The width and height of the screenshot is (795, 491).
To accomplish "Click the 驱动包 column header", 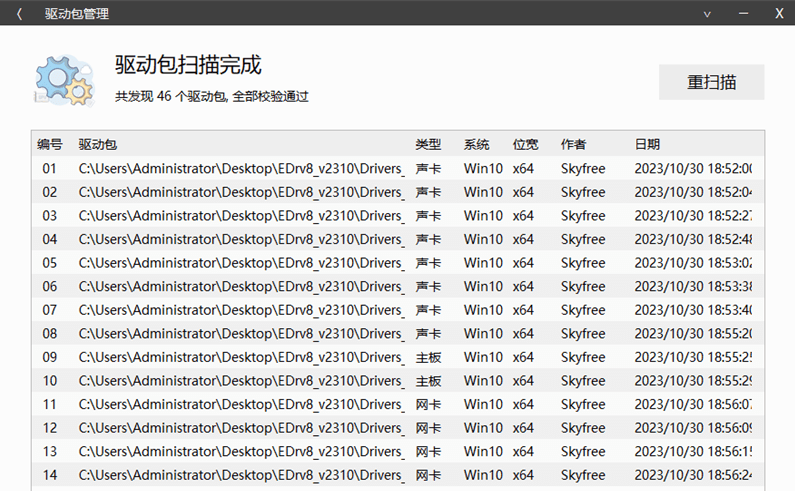I will [x=98, y=144].
